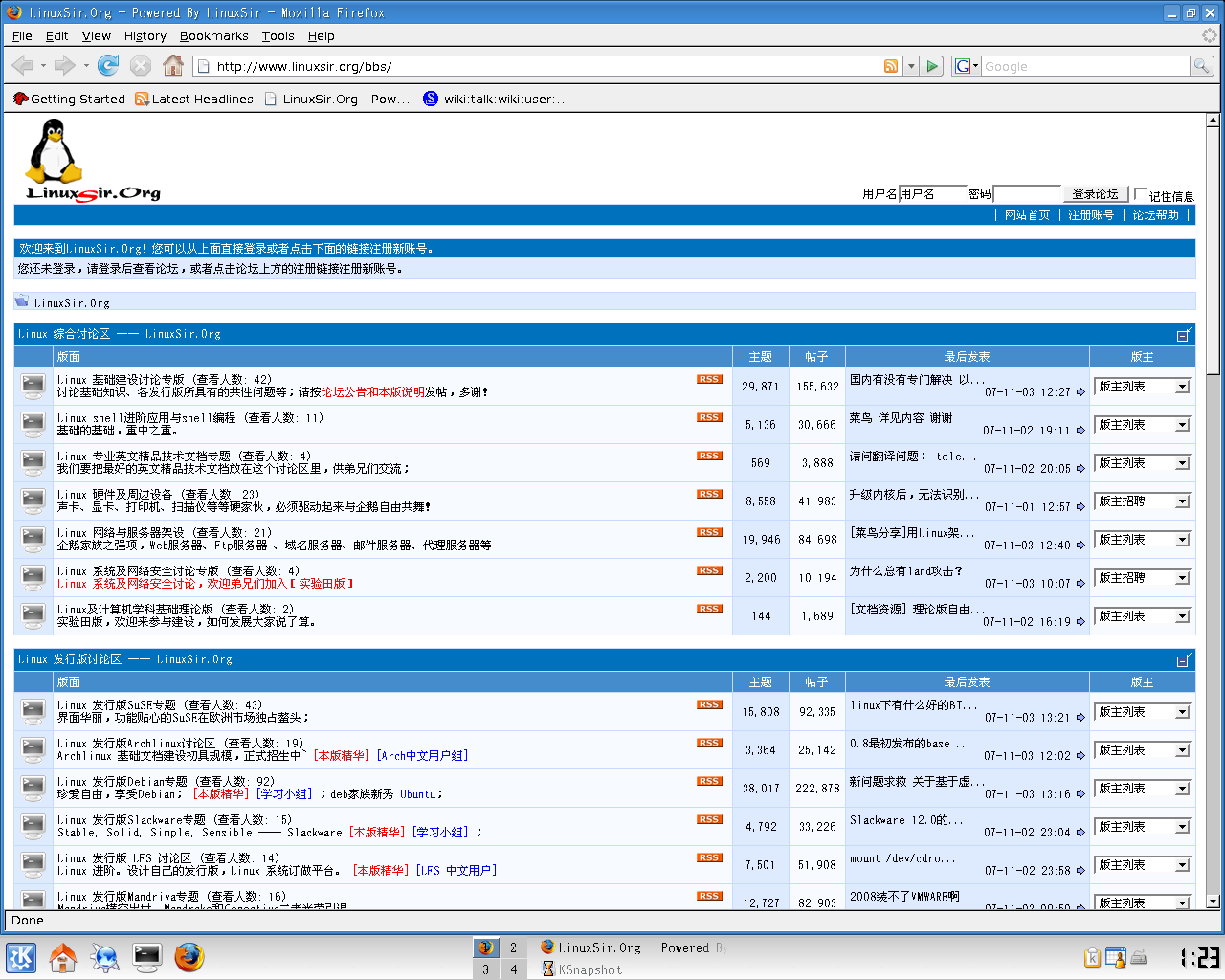The image size is (1225, 980).
Task: Open the KDE K menu launcher
Action: click(x=21, y=957)
